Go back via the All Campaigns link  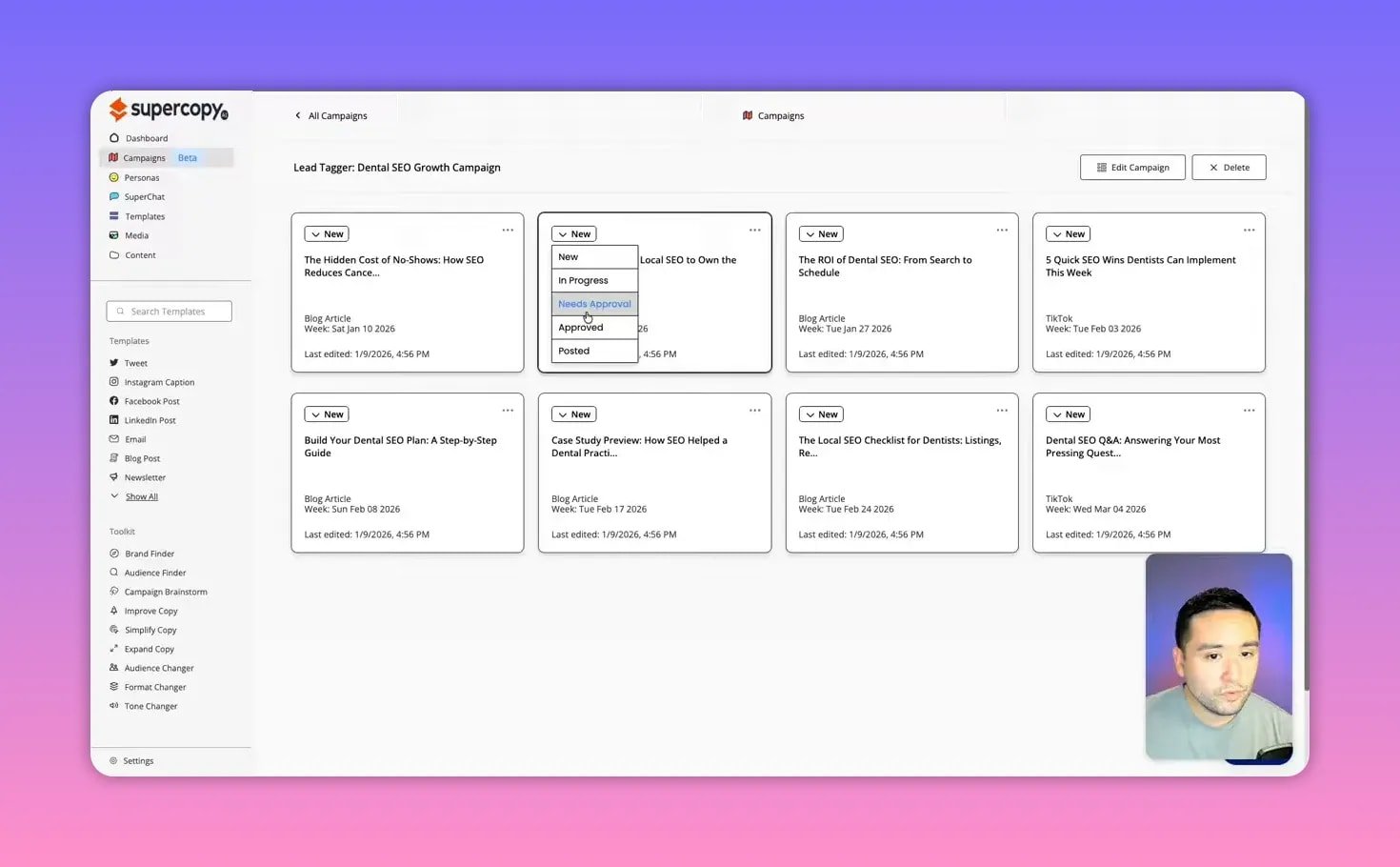click(331, 115)
